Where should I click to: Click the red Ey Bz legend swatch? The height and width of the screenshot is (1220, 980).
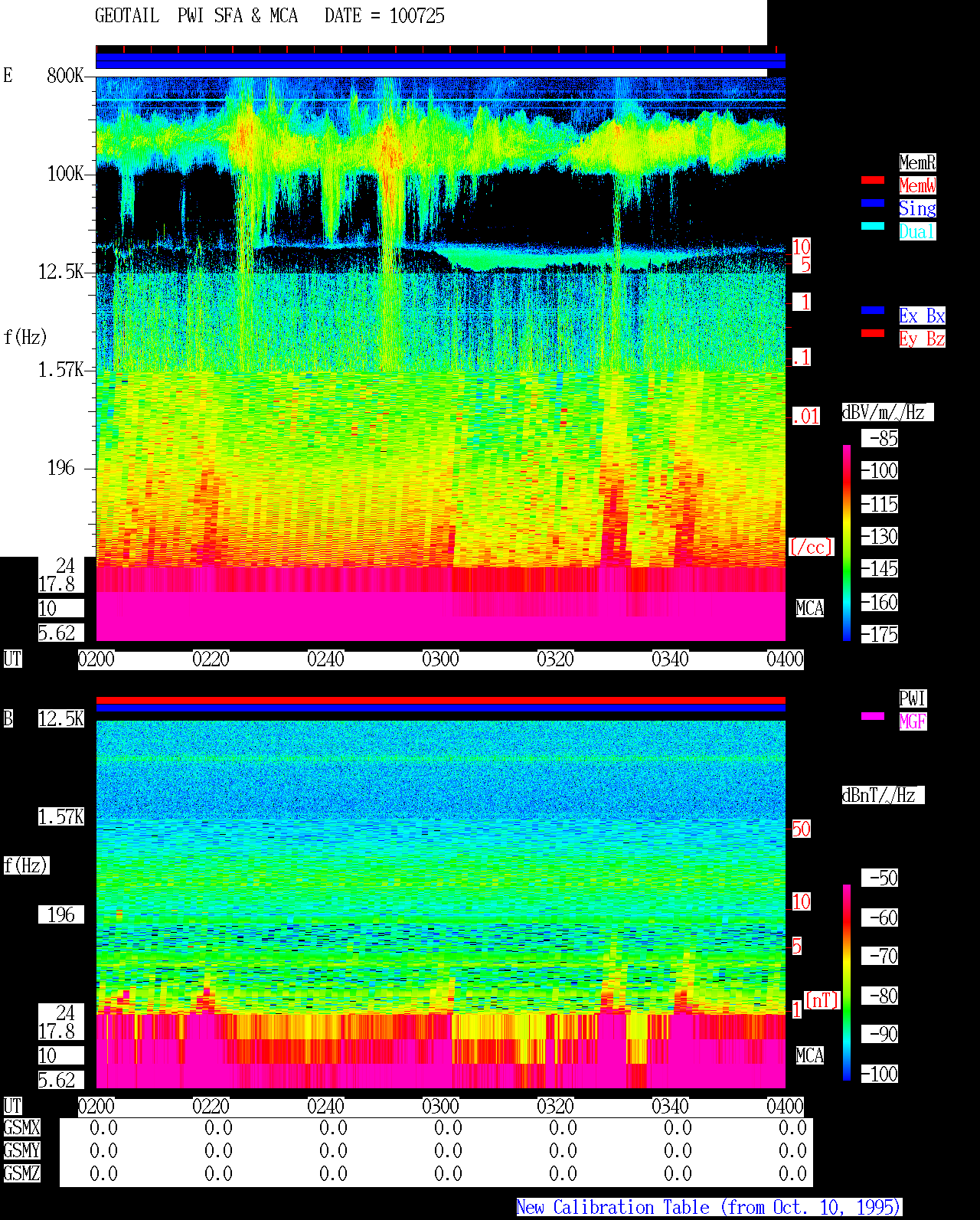click(x=873, y=333)
